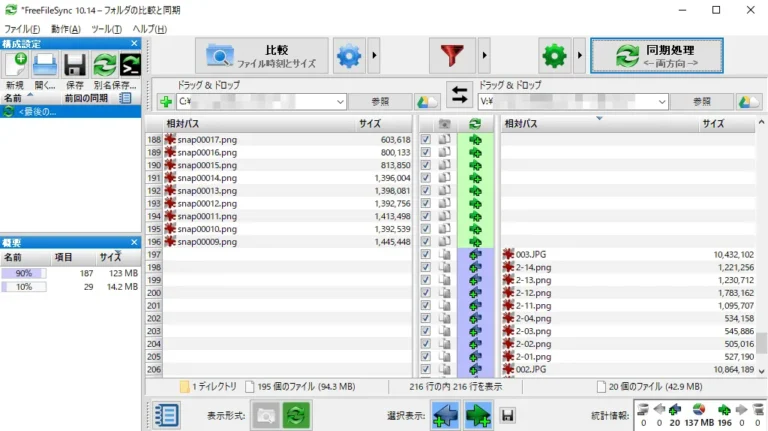The width and height of the screenshot is (768, 431).
Task: Open the overview list icon at bottom left
Action: (167, 415)
